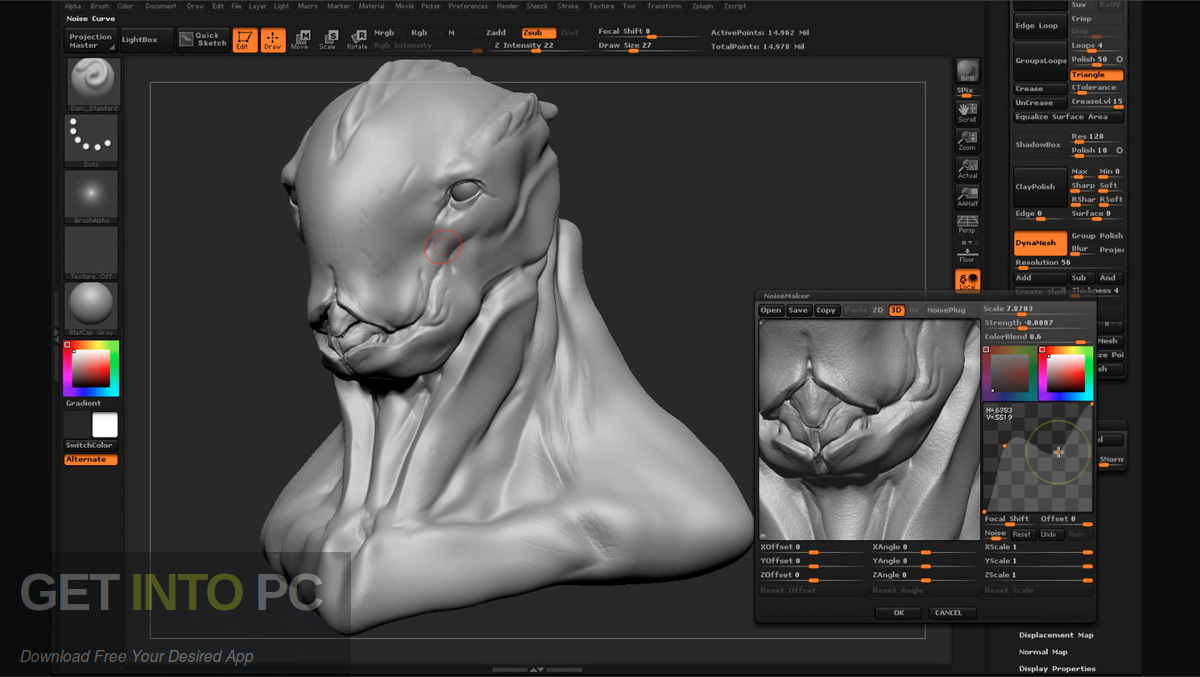
Task: Activate the Edit mode button
Action: click(x=245, y=39)
